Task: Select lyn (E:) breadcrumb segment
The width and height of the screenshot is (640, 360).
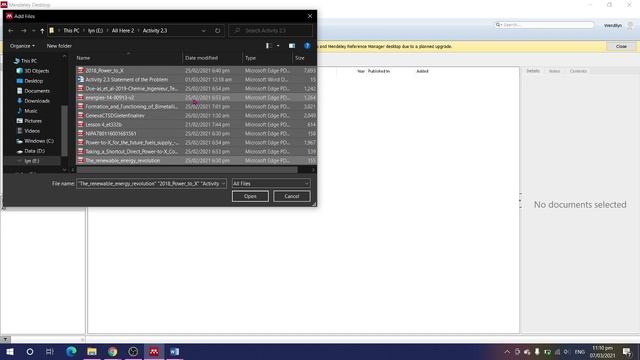Action: coord(95,31)
